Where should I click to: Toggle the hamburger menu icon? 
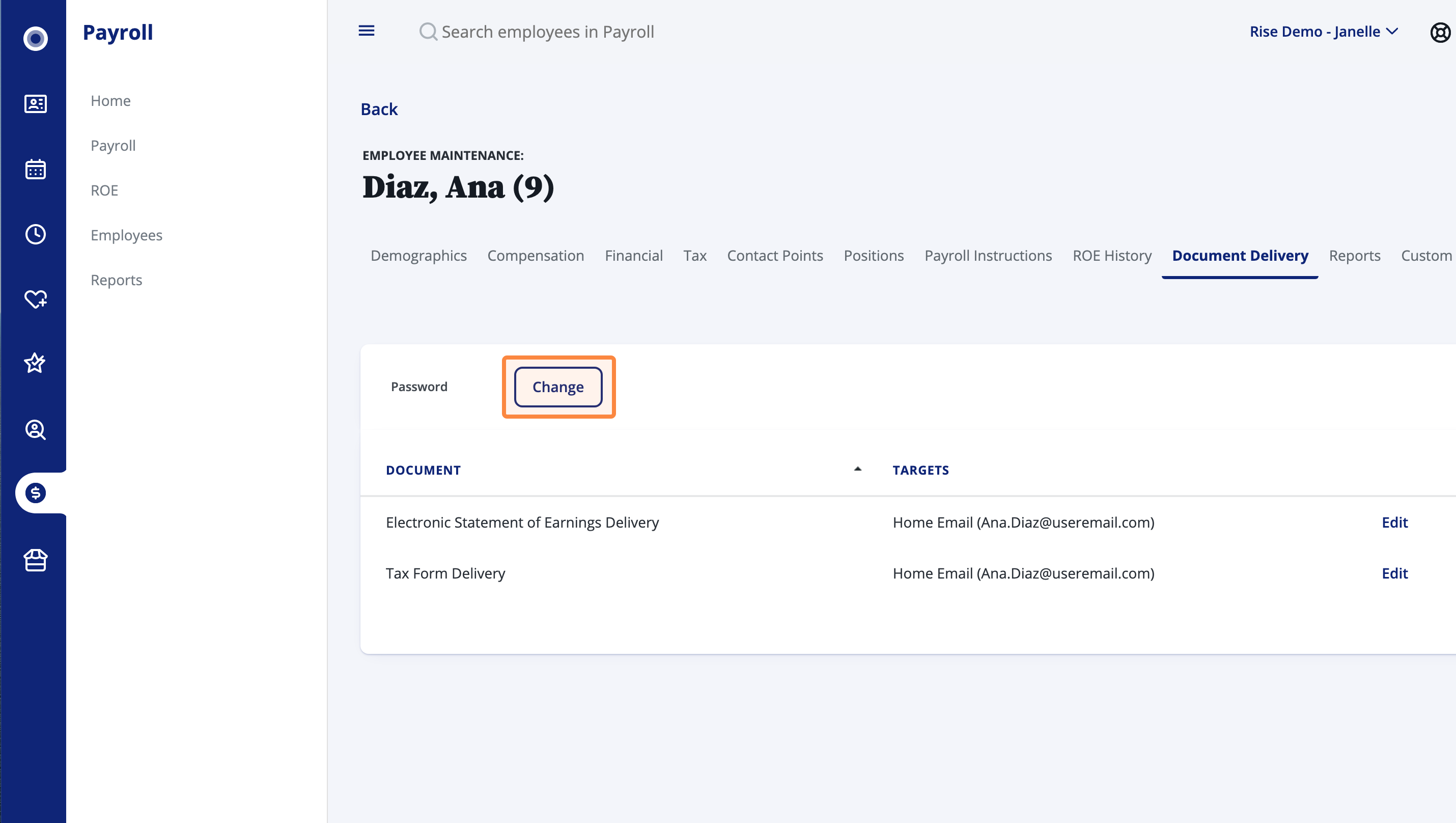[x=366, y=31]
